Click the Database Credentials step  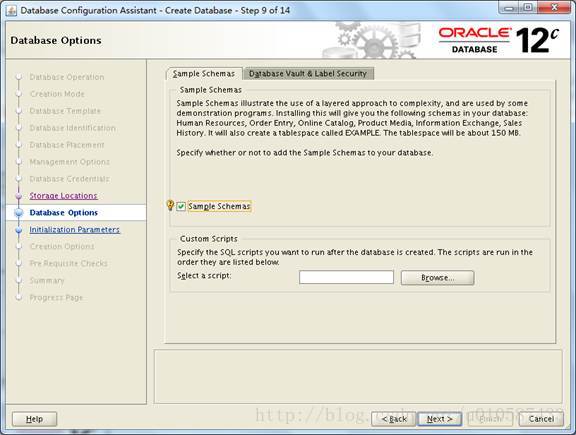tap(69, 179)
